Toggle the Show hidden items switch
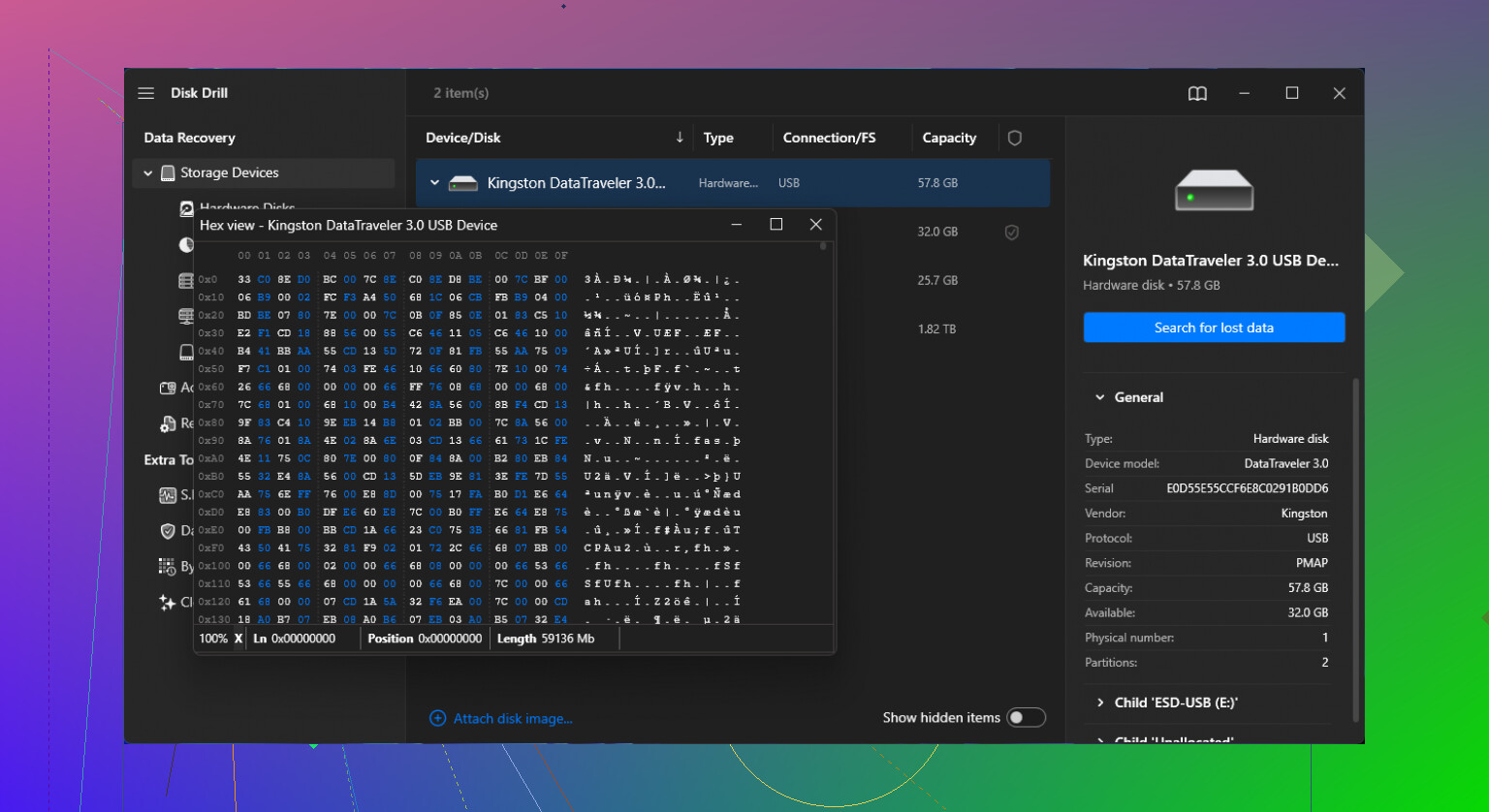Screen dimensions: 1489x812 point(1026,718)
